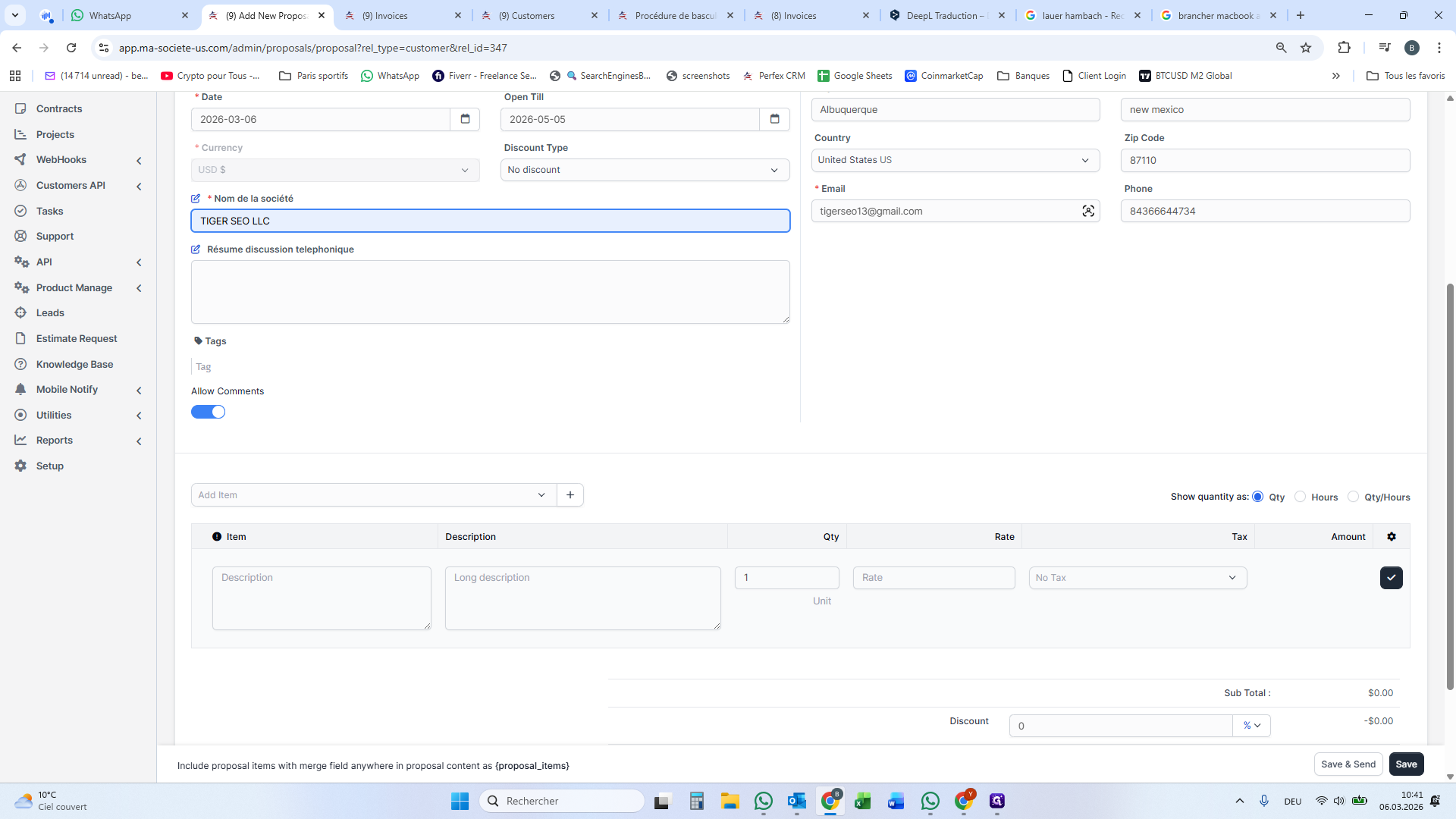This screenshot has height=819, width=1456.
Task: Open Leads in the sidebar menu
Action: tap(50, 313)
